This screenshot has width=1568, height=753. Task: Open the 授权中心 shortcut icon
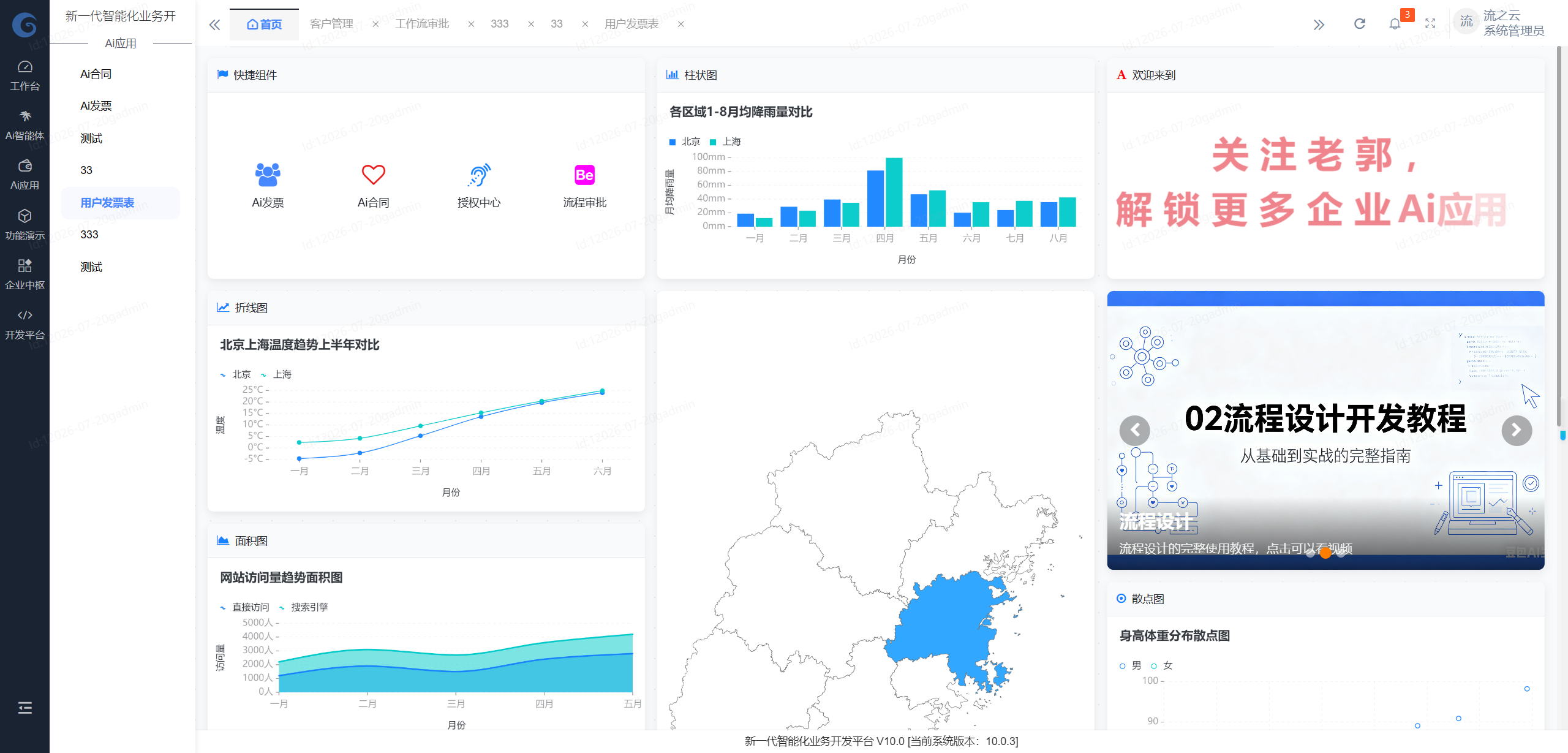pyautogui.click(x=479, y=175)
